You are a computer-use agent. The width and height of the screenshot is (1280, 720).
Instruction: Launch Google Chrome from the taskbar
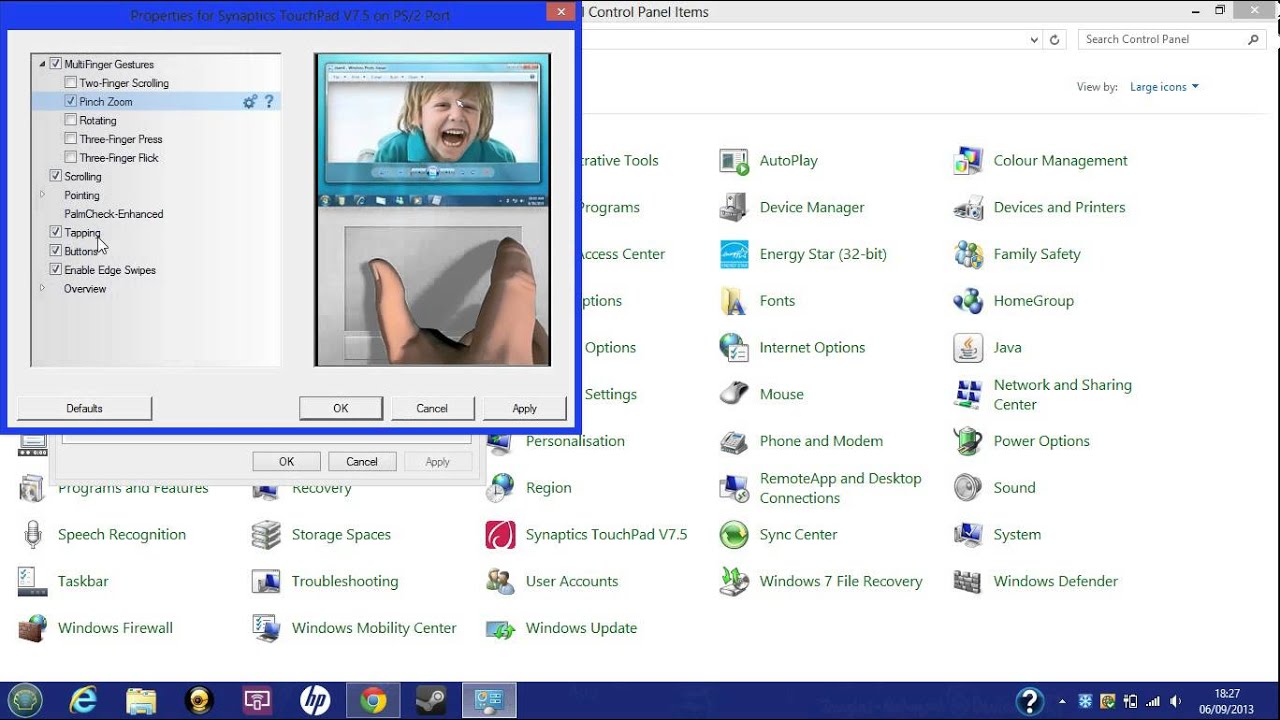pos(373,700)
